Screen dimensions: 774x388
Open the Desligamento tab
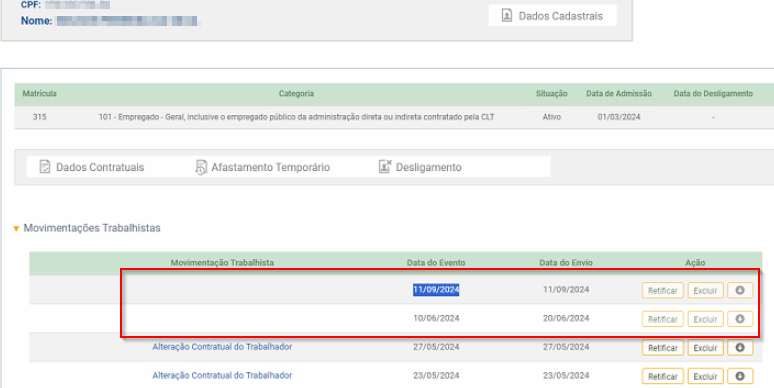(x=420, y=167)
